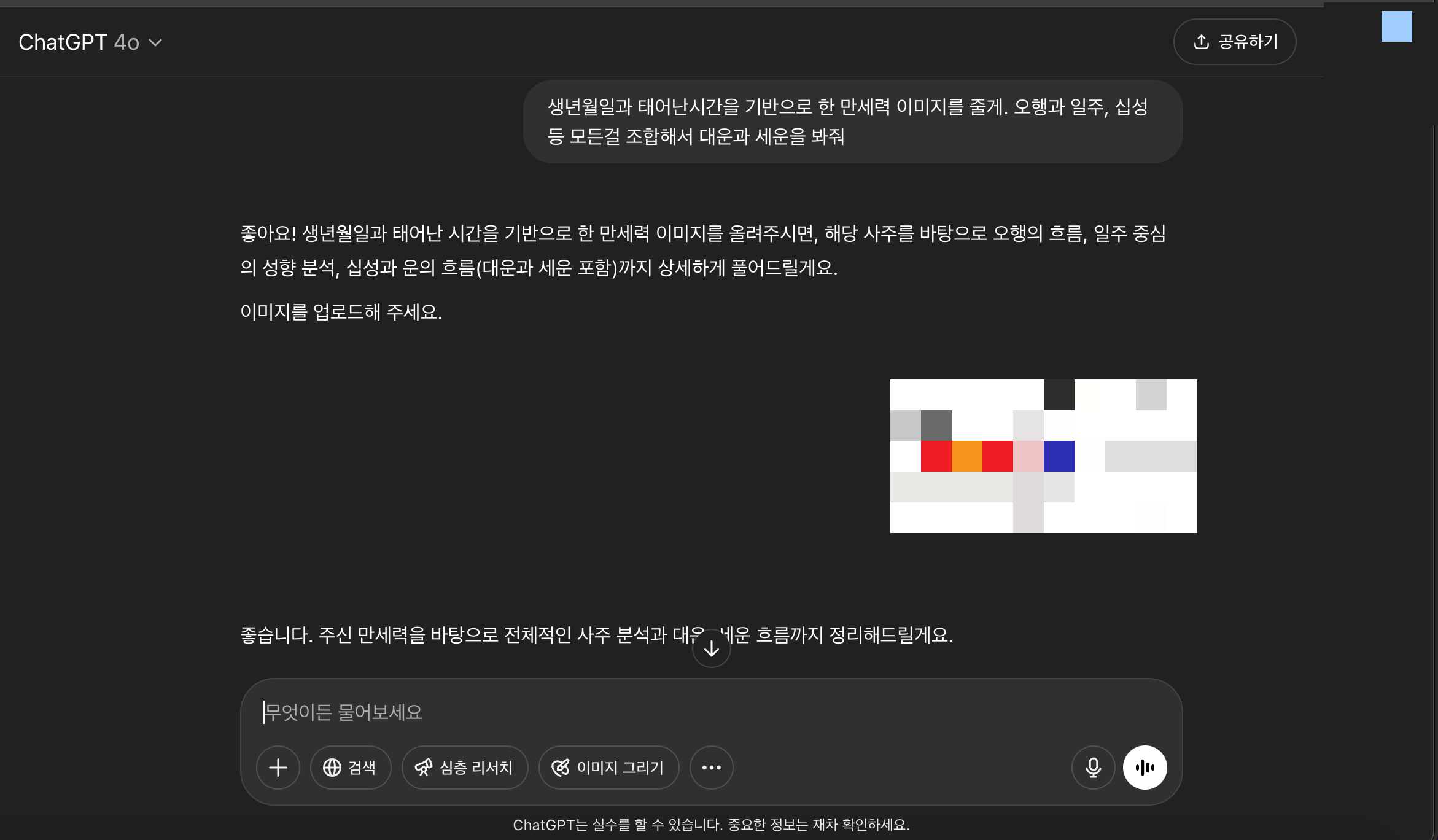Open the three-dot more tools menu

coord(711,768)
